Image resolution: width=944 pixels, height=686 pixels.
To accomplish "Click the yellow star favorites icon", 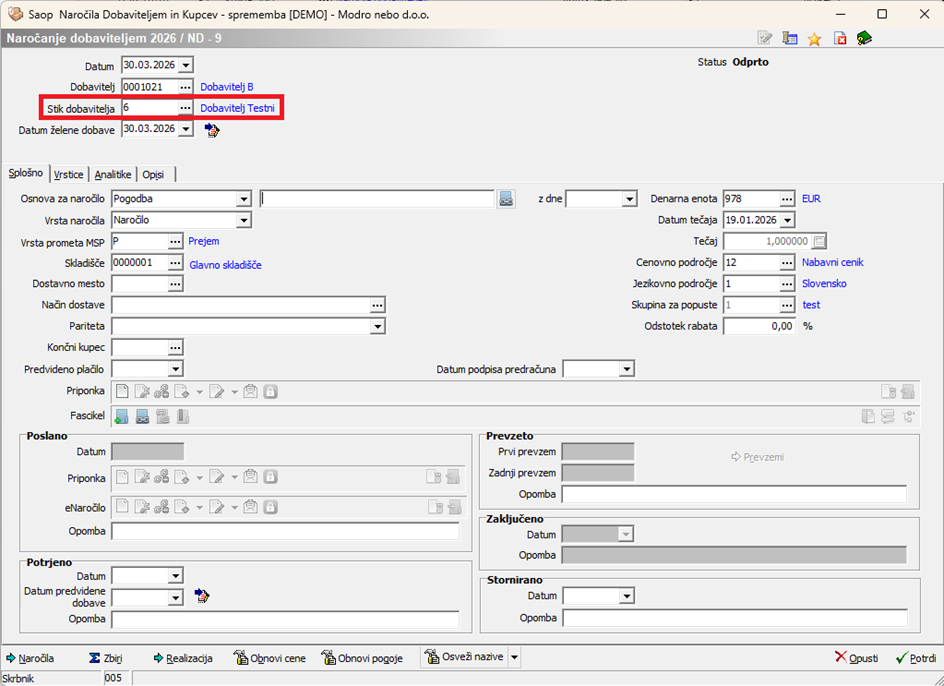I will tap(815, 39).
